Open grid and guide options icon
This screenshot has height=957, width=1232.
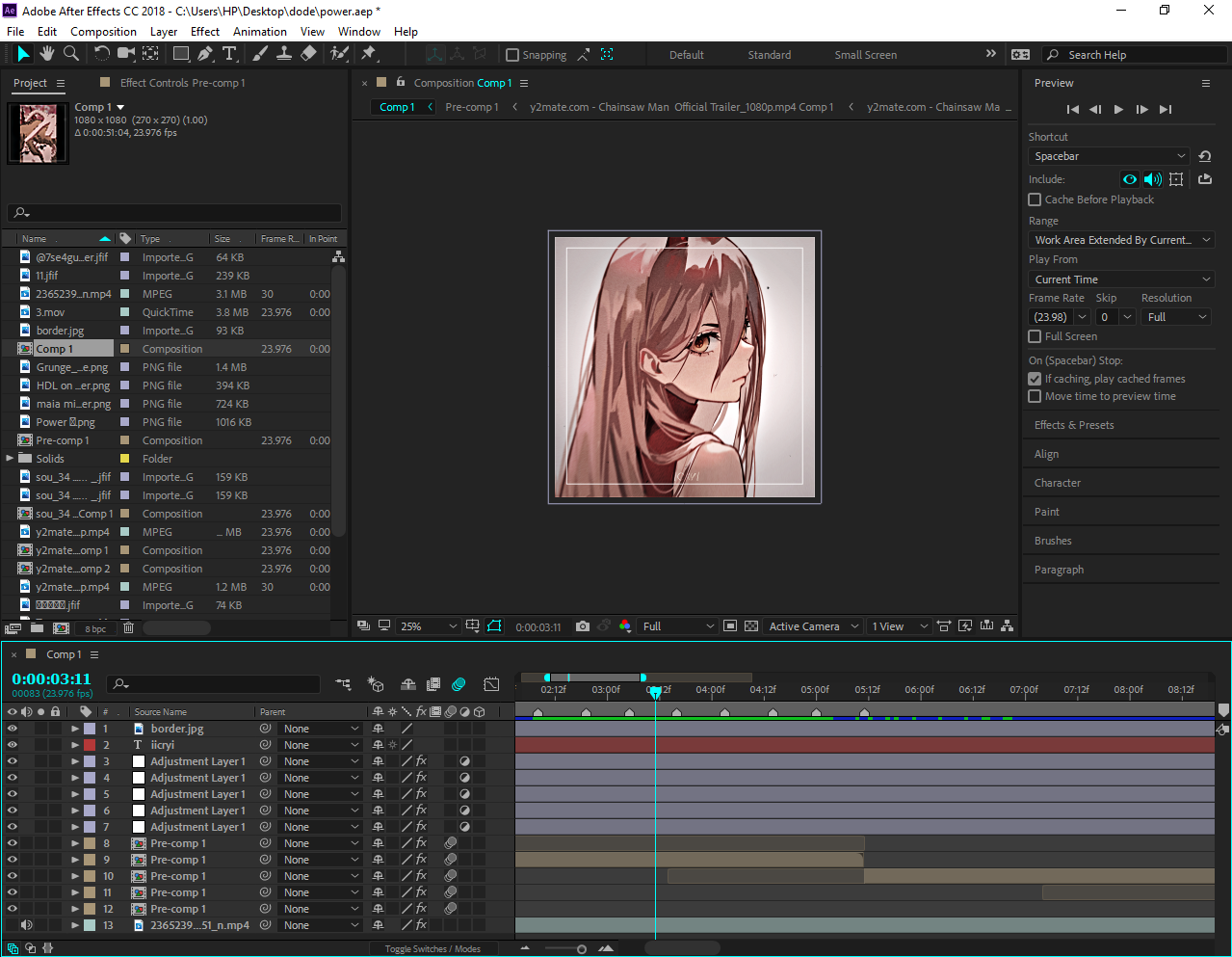(x=473, y=626)
